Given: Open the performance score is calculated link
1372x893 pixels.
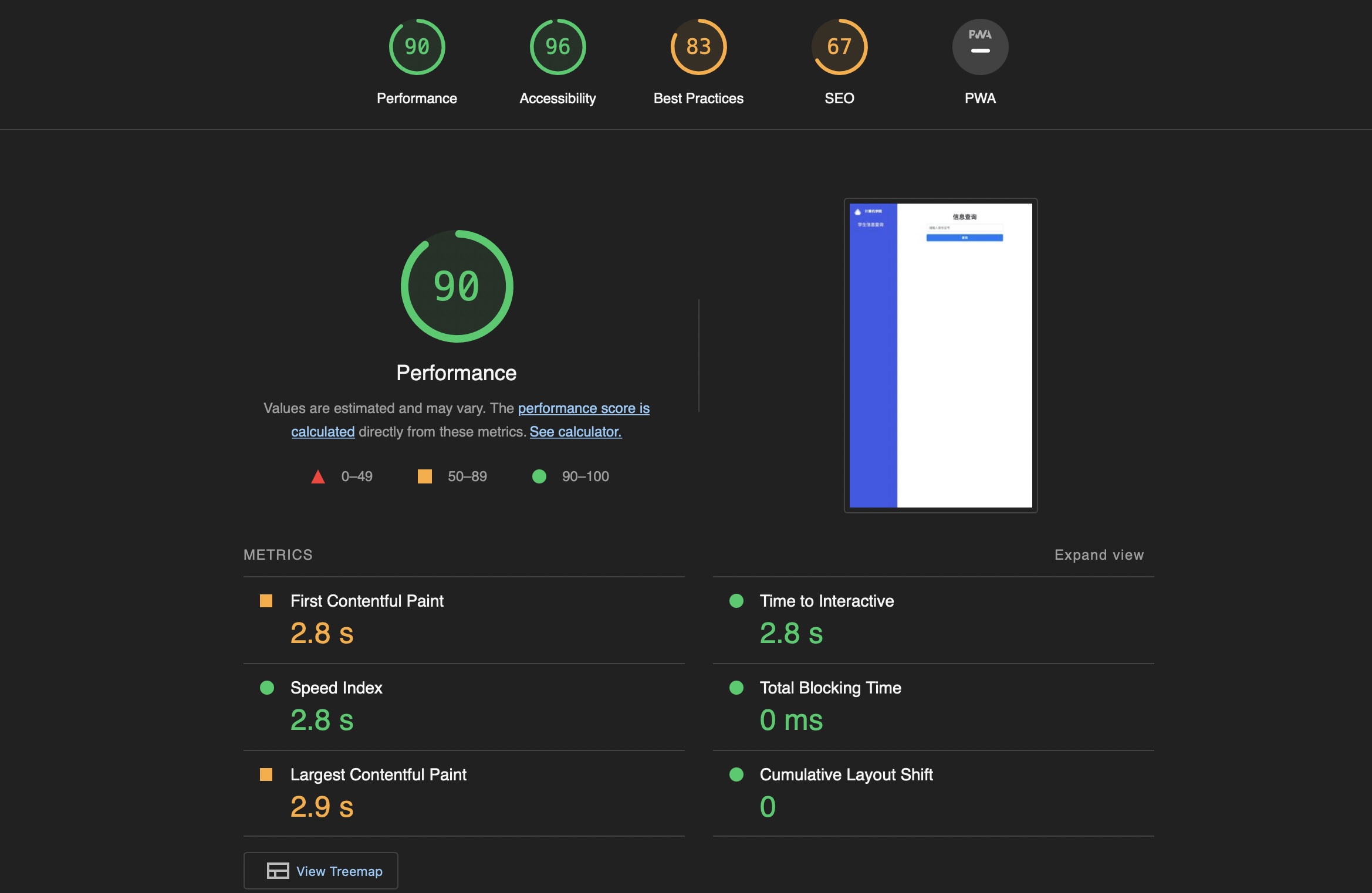Looking at the screenshot, I should click(583, 408).
